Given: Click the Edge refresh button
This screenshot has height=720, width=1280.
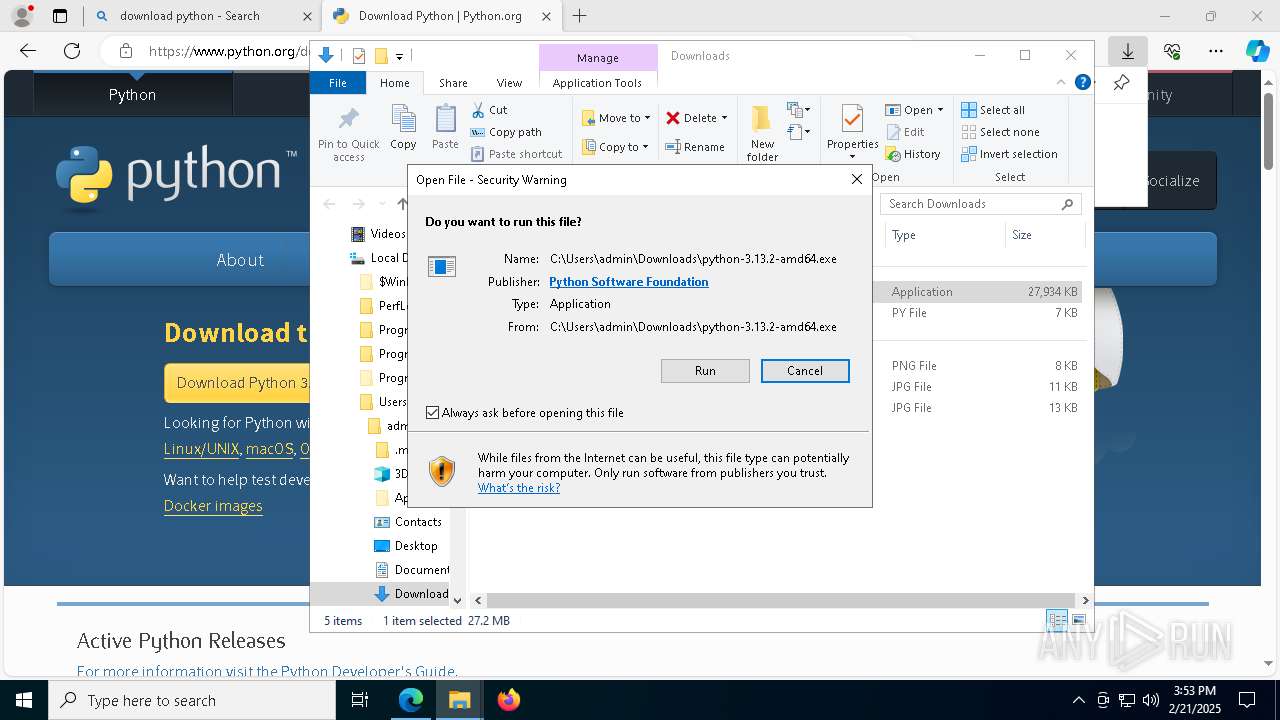Looking at the screenshot, I should tap(72, 51).
